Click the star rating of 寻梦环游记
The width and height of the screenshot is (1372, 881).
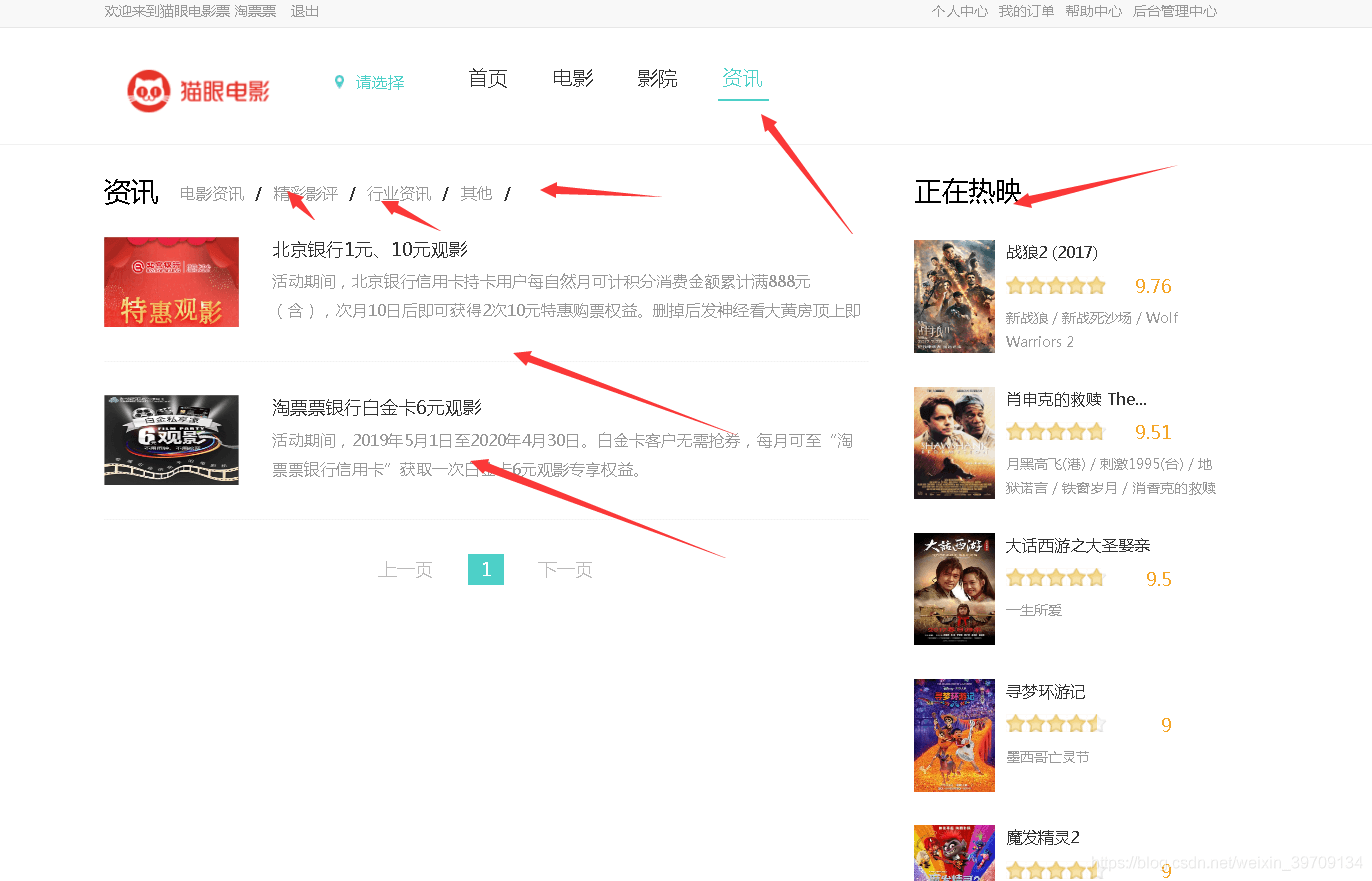pos(1056,724)
